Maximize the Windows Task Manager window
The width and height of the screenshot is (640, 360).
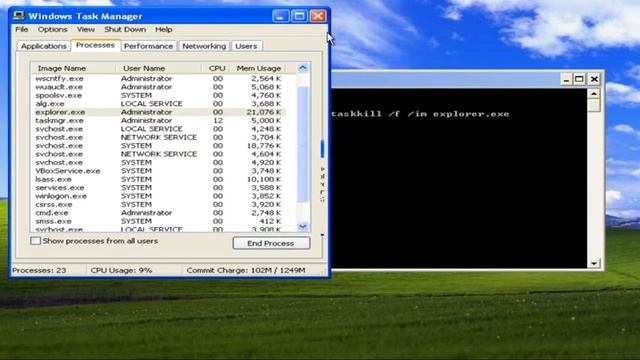[299, 16]
